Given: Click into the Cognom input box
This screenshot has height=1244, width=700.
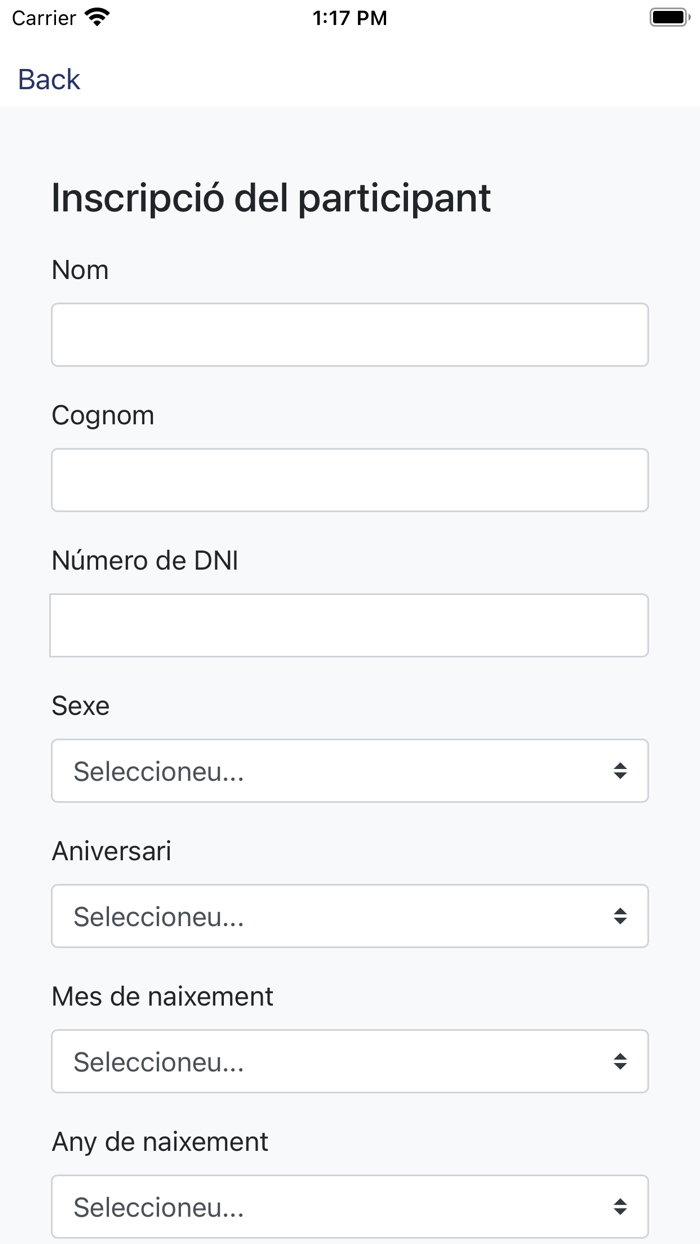Looking at the screenshot, I should tap(350, 480).
